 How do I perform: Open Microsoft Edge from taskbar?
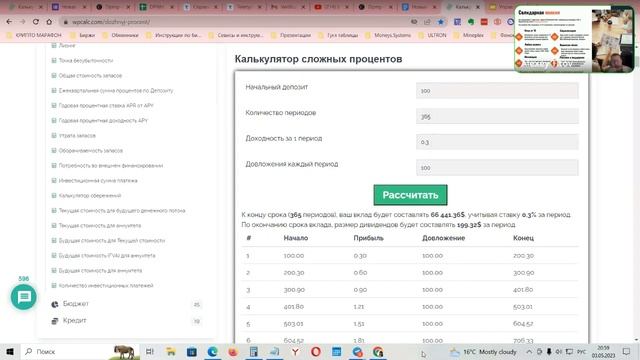click(x=212, y=351)
